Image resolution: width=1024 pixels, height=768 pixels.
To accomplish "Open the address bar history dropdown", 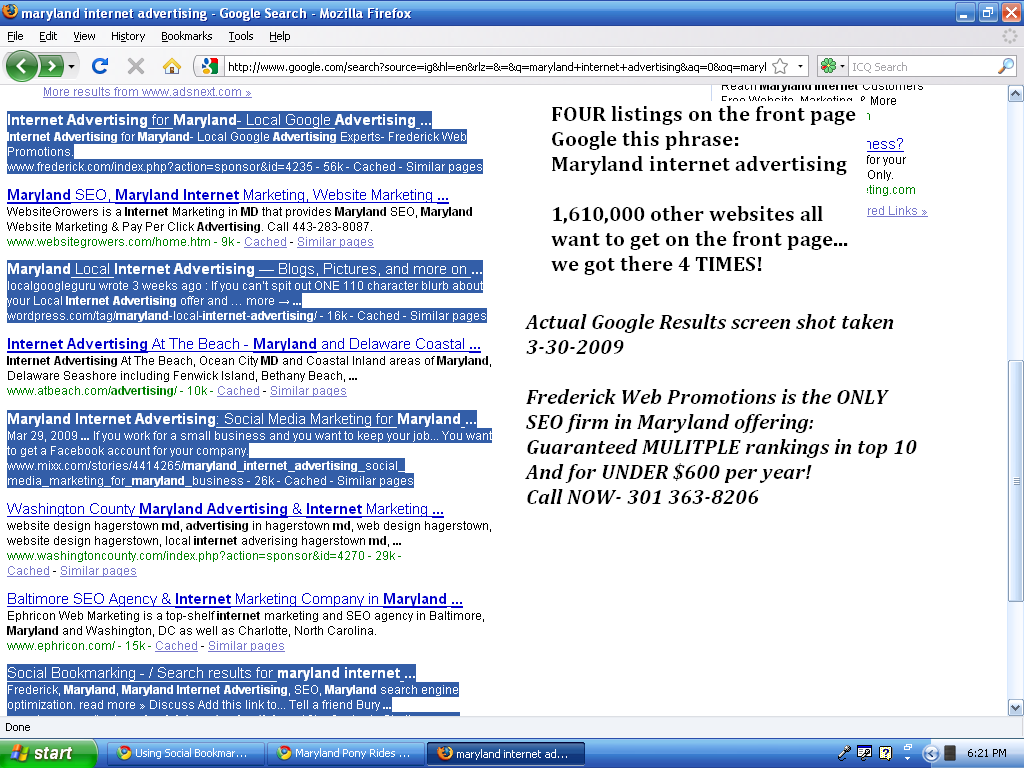I will [x=800, y=66].
